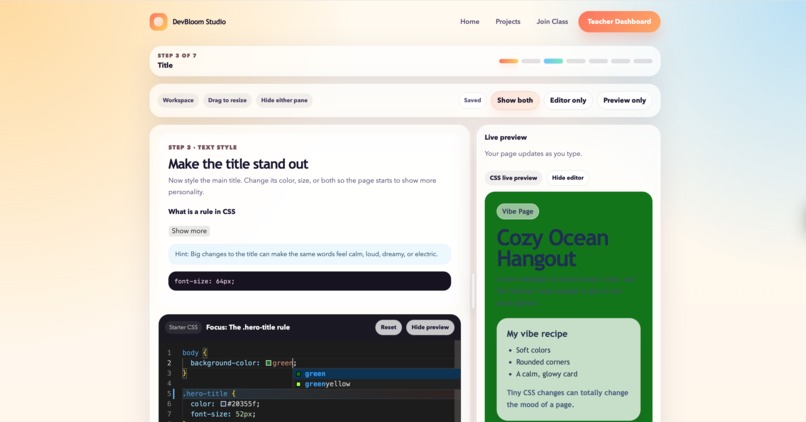Click green color swatch beside background-color value
The width and height of the screenshot is (806, 422).
(268, 363)
